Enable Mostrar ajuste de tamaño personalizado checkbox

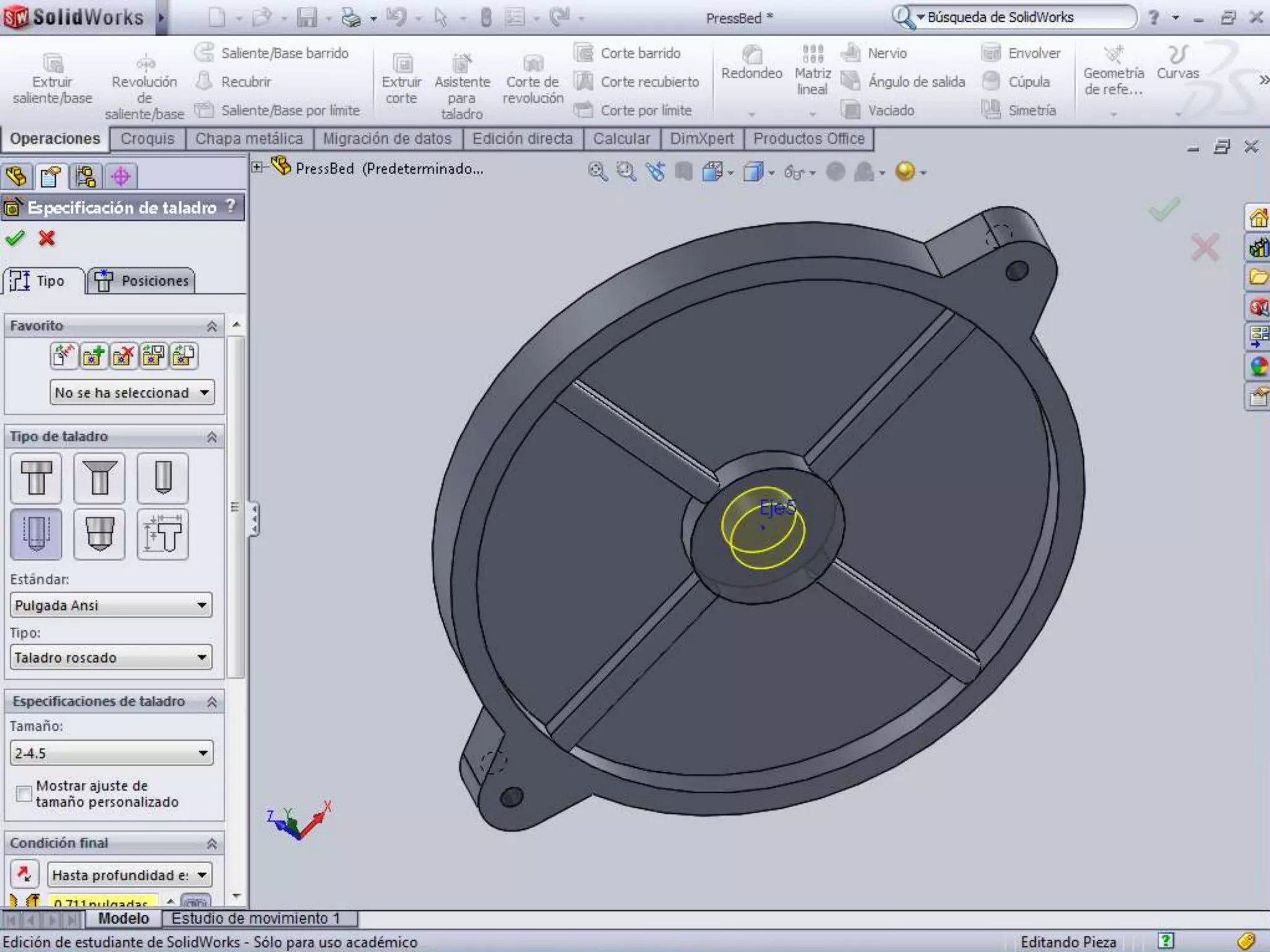tap(24, 794)
